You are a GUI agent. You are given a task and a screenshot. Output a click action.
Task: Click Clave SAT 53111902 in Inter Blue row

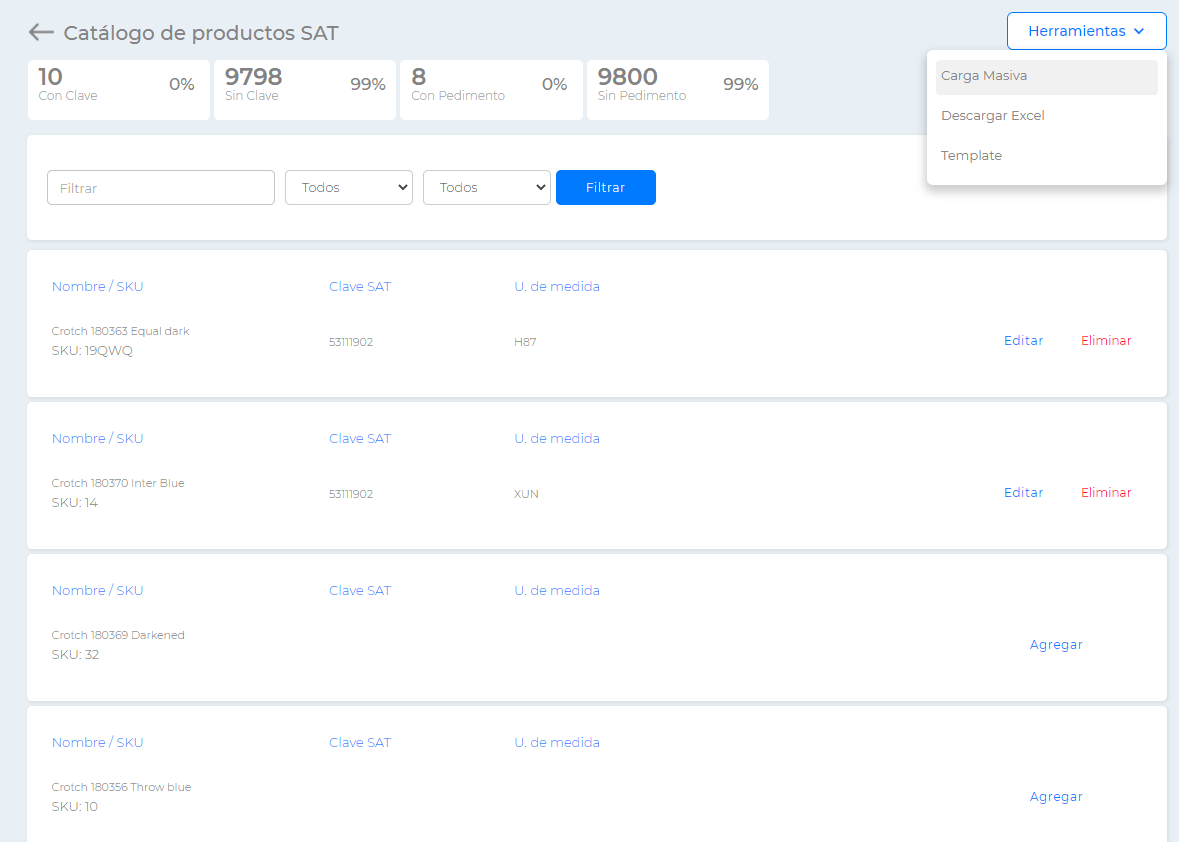[x=351, y=494]
